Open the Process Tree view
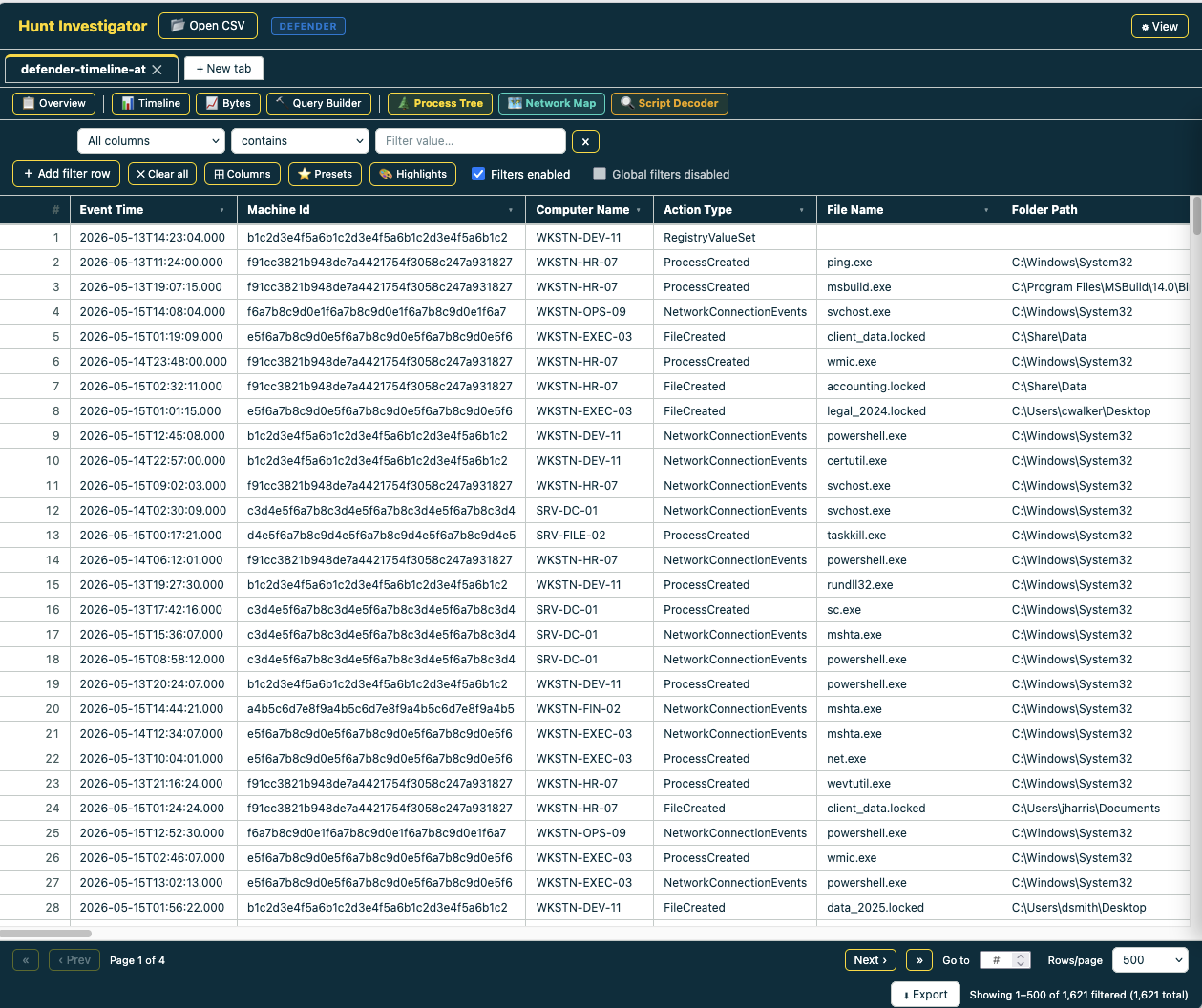Image resolution: width=1202 pixels, height=1008 pixels. point(440,103)
